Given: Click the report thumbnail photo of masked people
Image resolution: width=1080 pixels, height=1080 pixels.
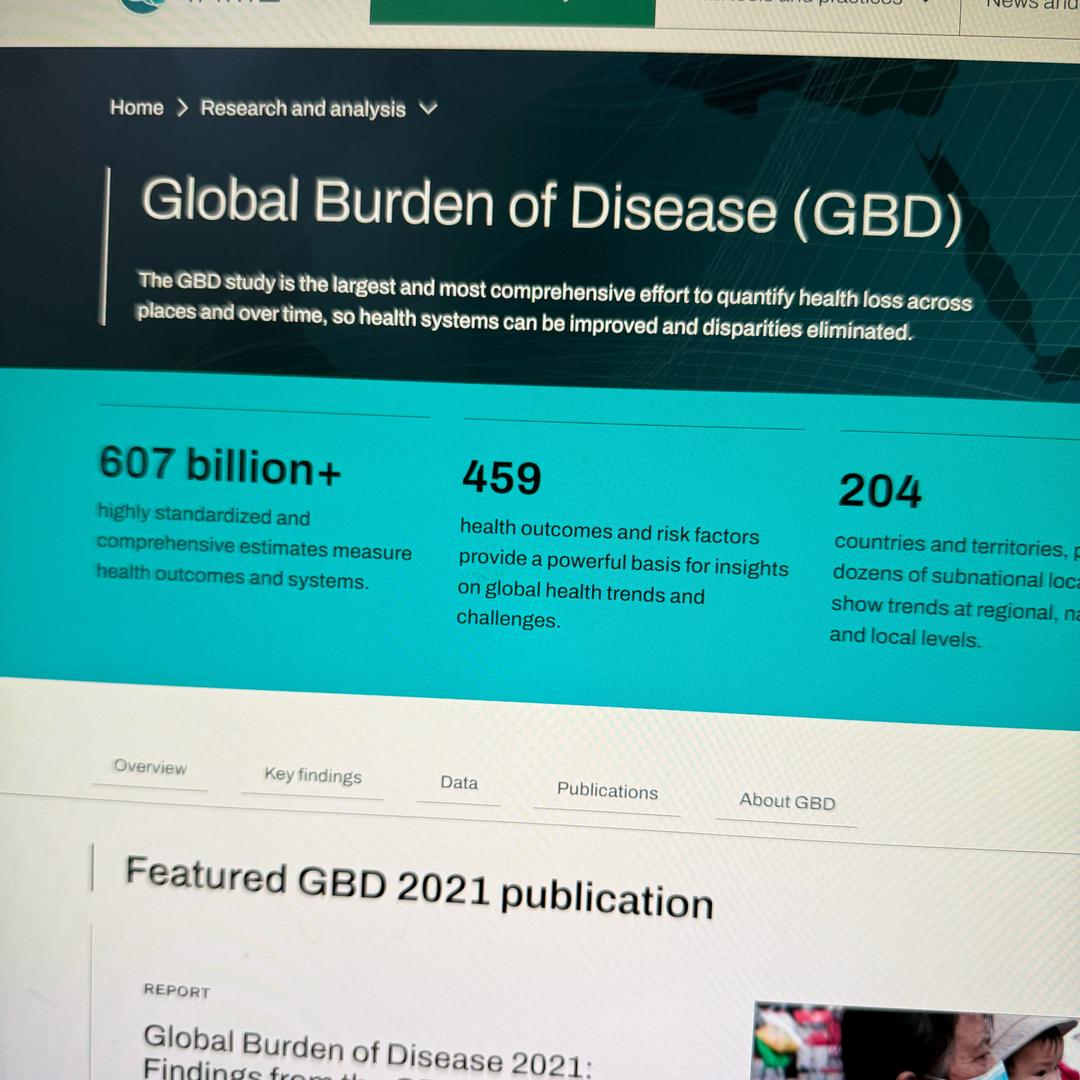Looking at the screenshot, I should click(915, 1045).
